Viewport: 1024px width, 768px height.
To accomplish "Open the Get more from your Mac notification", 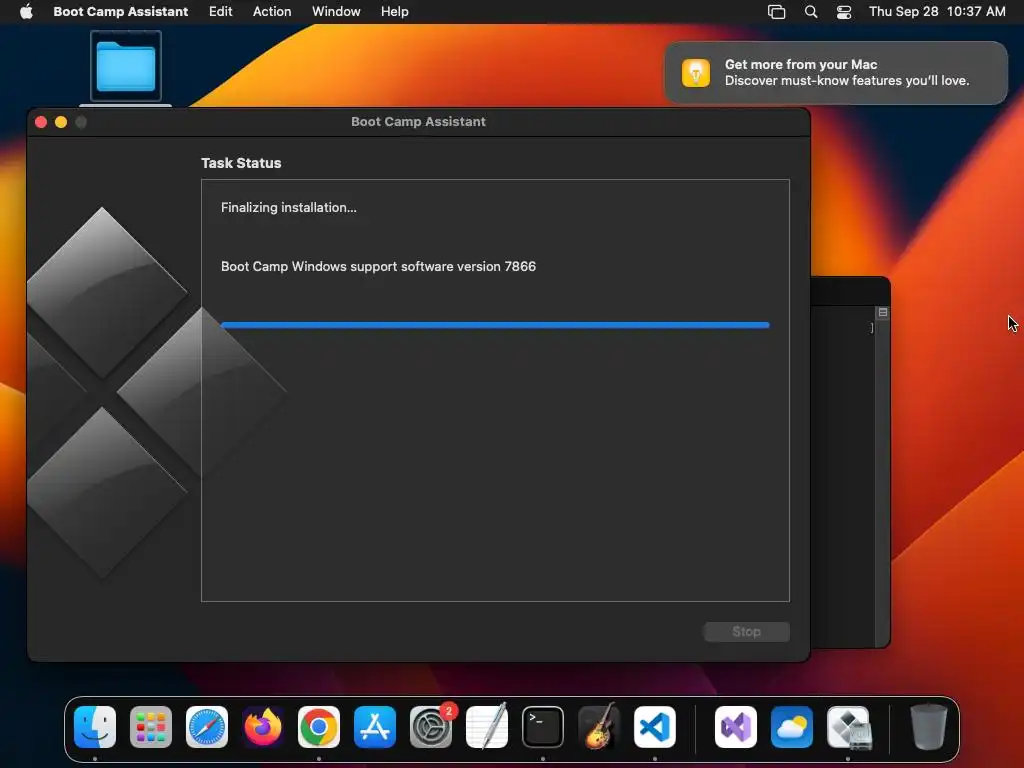I will pyautogui.click(x=836, y=72).
